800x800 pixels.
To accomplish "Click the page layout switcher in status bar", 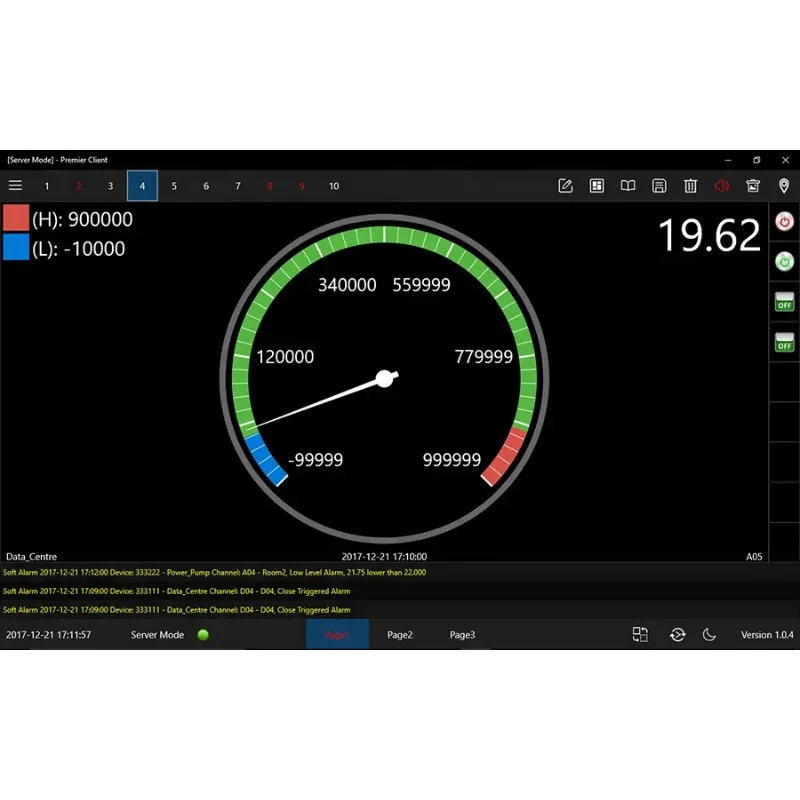I will [x=639, y=635].
